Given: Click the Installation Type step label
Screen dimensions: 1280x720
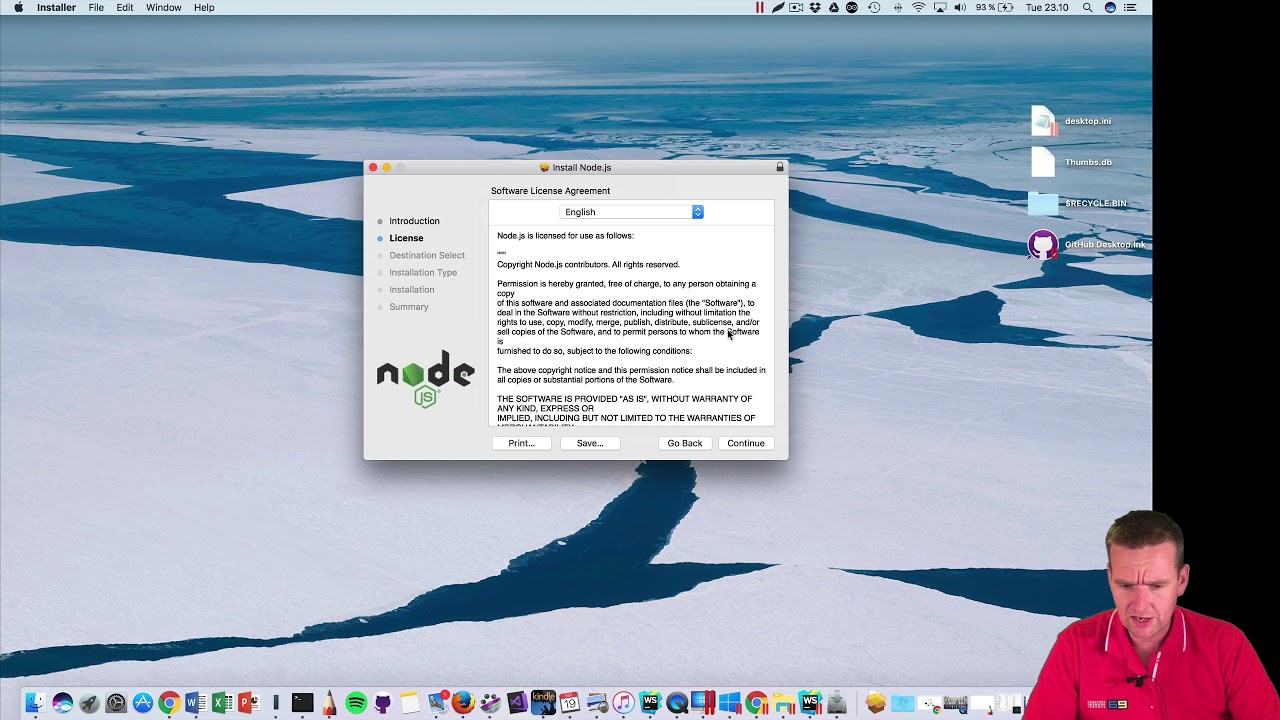Looking at the screenshot, I should click(x=423, y=272).
